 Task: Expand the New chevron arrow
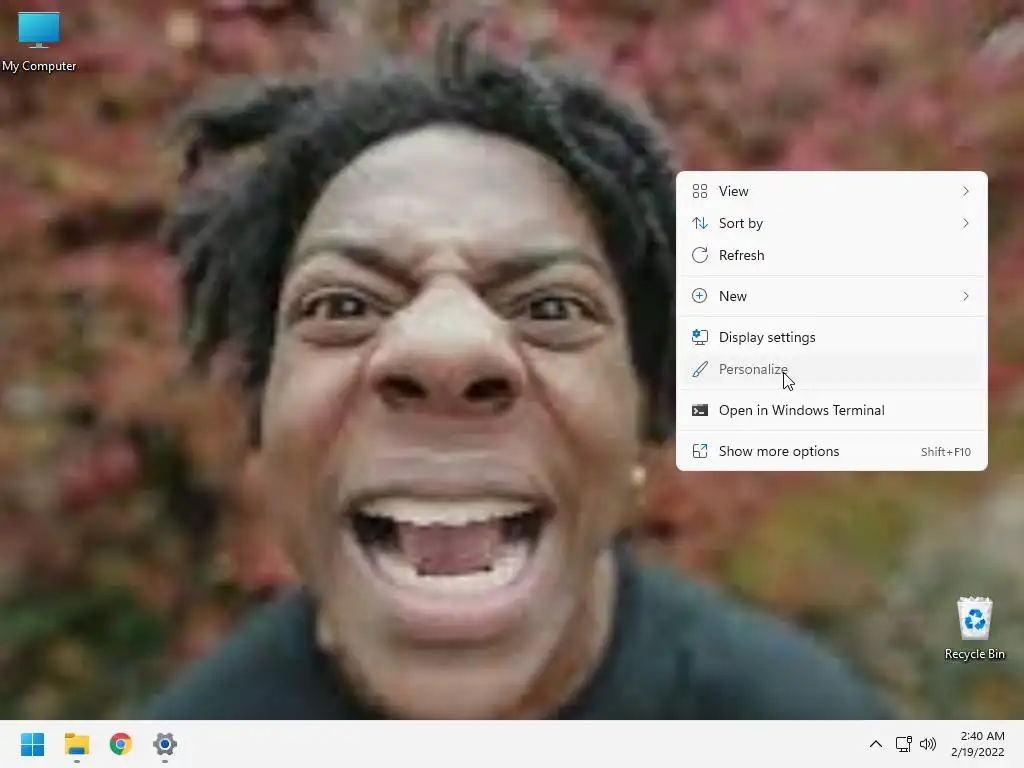(965, 296)
